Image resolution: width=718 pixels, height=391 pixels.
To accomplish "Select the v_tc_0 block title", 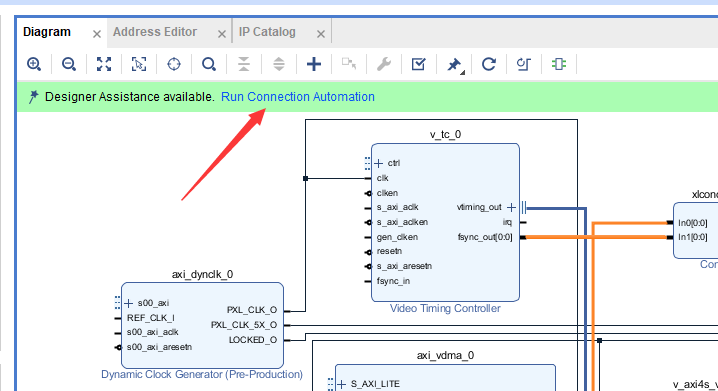I will 445,135.
